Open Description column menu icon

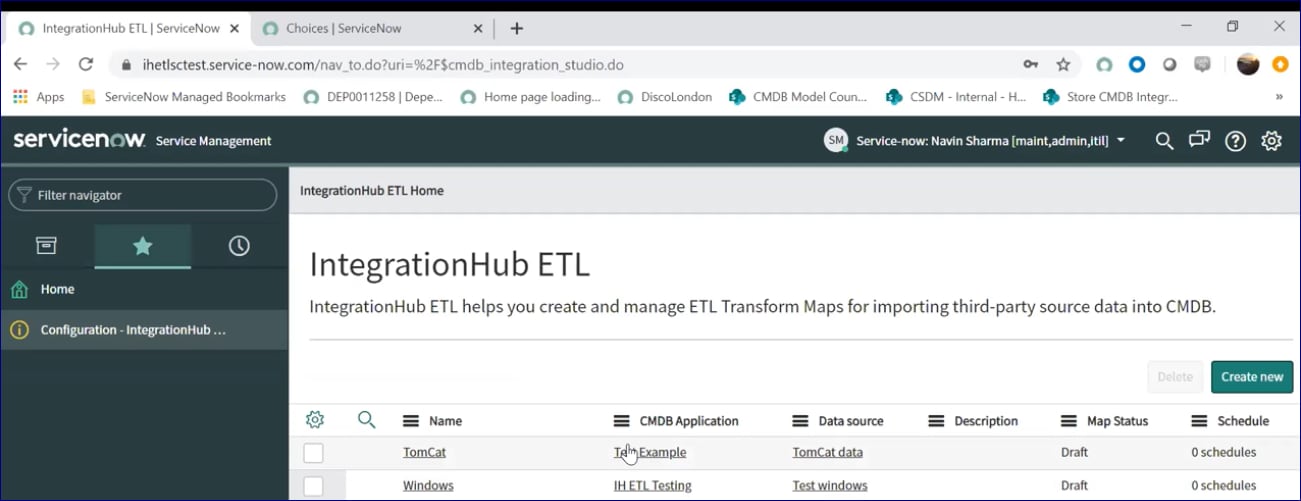(936, 421)
